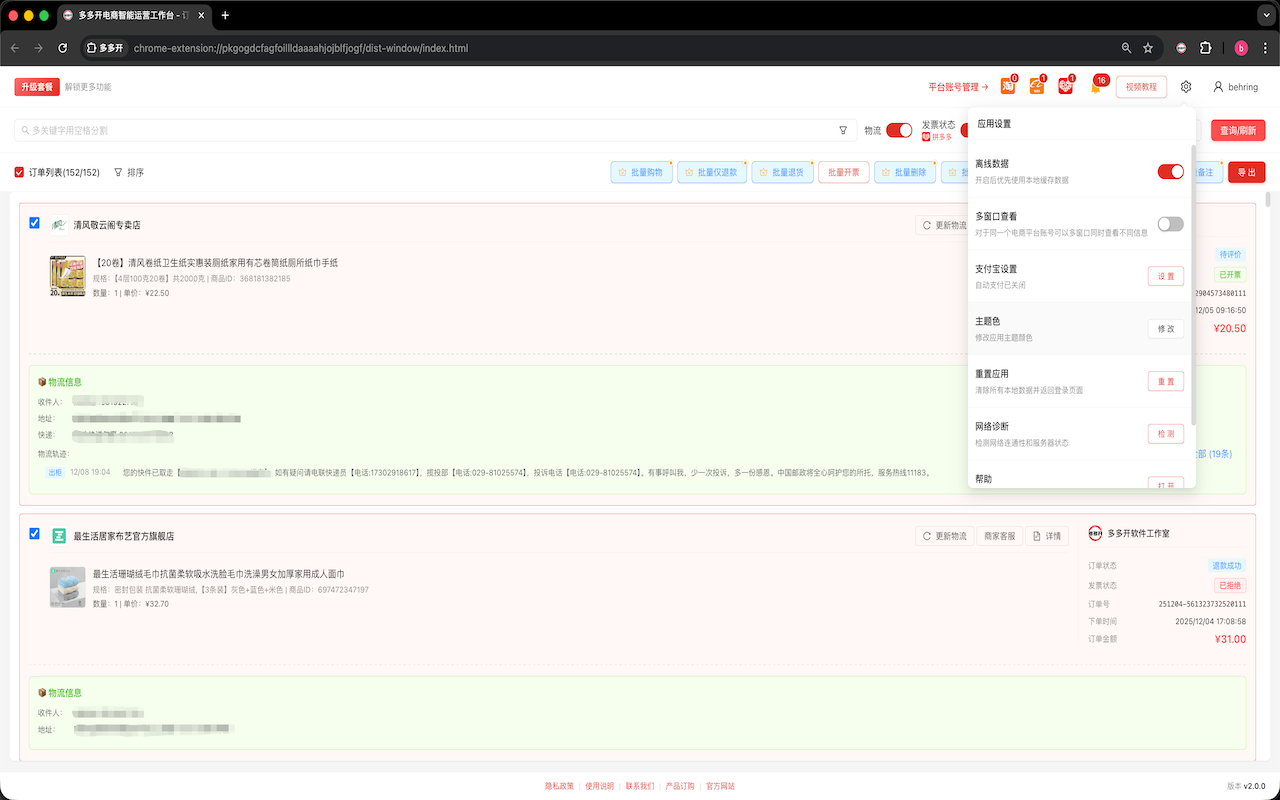Click the 查询/刷新 button
The image size is (1280, 800).
pyautogui.click(x=1238, y=130)
